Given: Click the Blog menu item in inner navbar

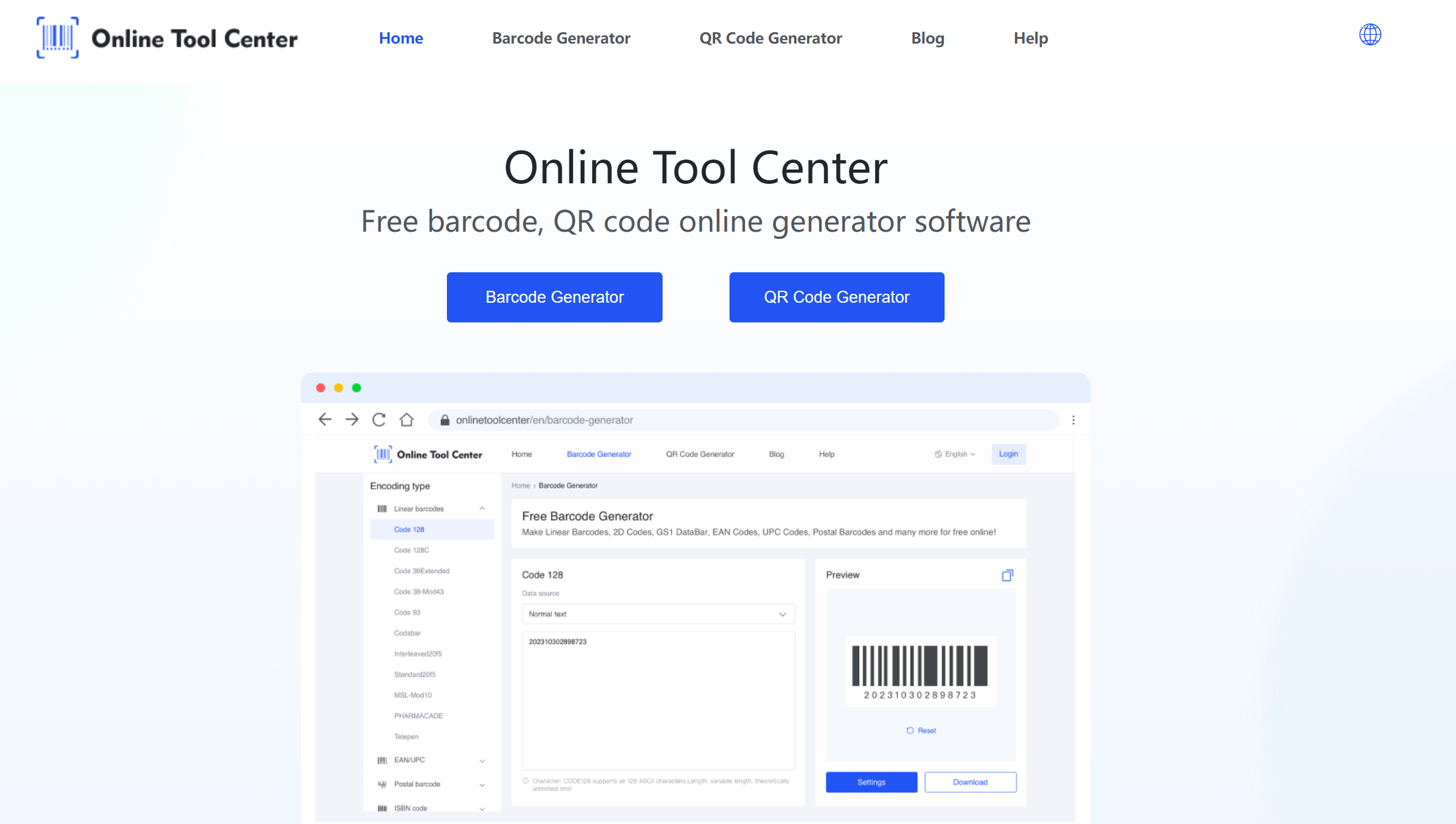Looking at the screenshot, I should click(776, 454).
